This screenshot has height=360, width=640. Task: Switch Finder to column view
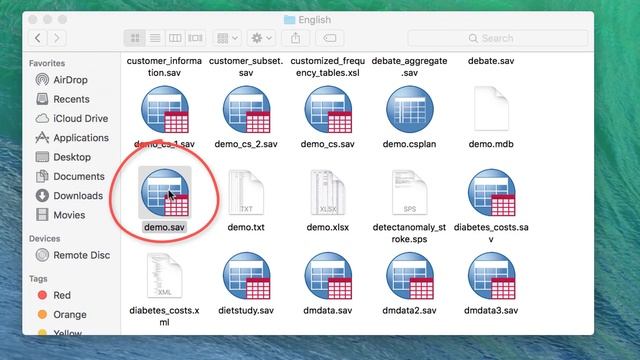point(175,38)
